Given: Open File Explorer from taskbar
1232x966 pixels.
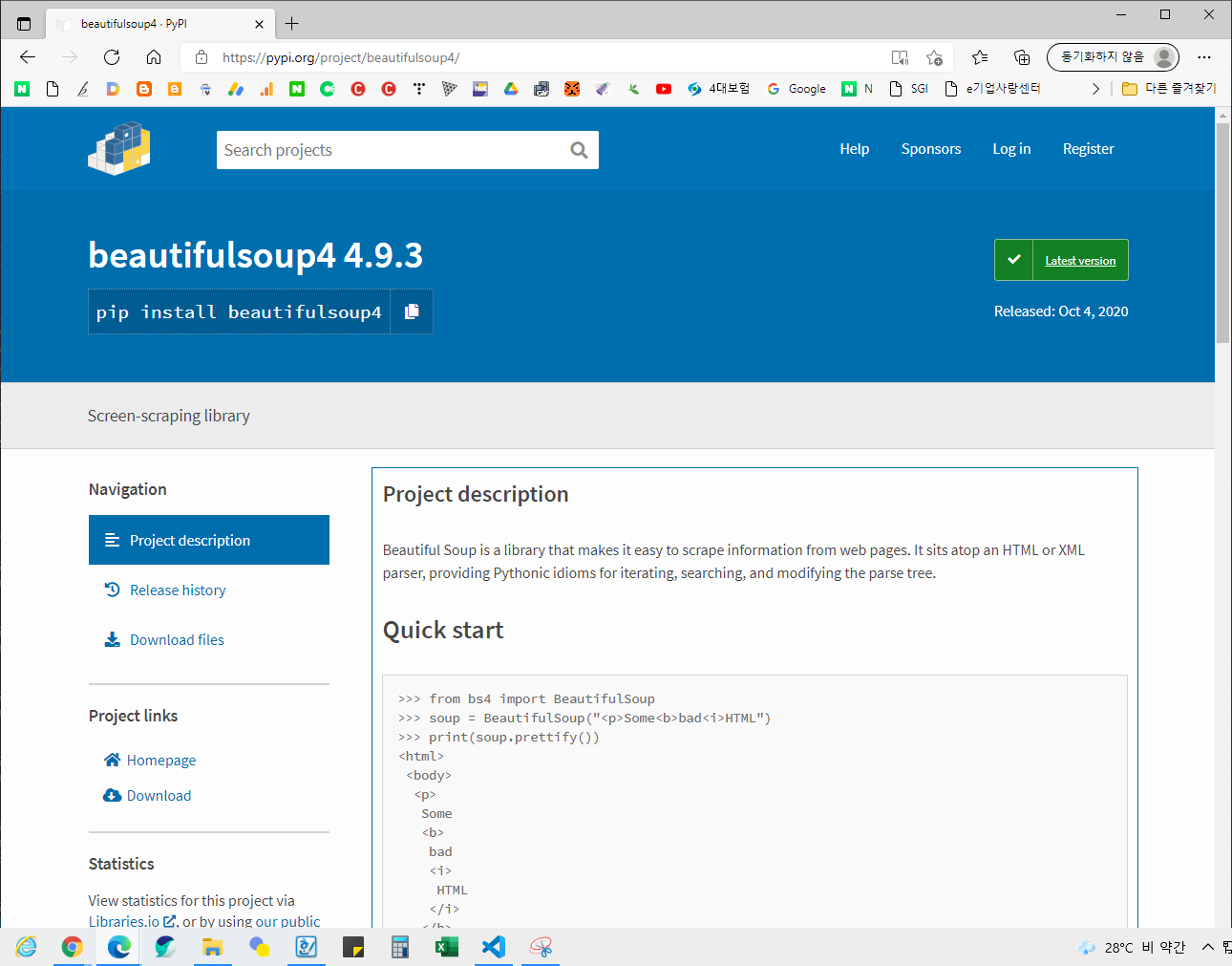Looking at the screenshot, I should pos(212,947).
